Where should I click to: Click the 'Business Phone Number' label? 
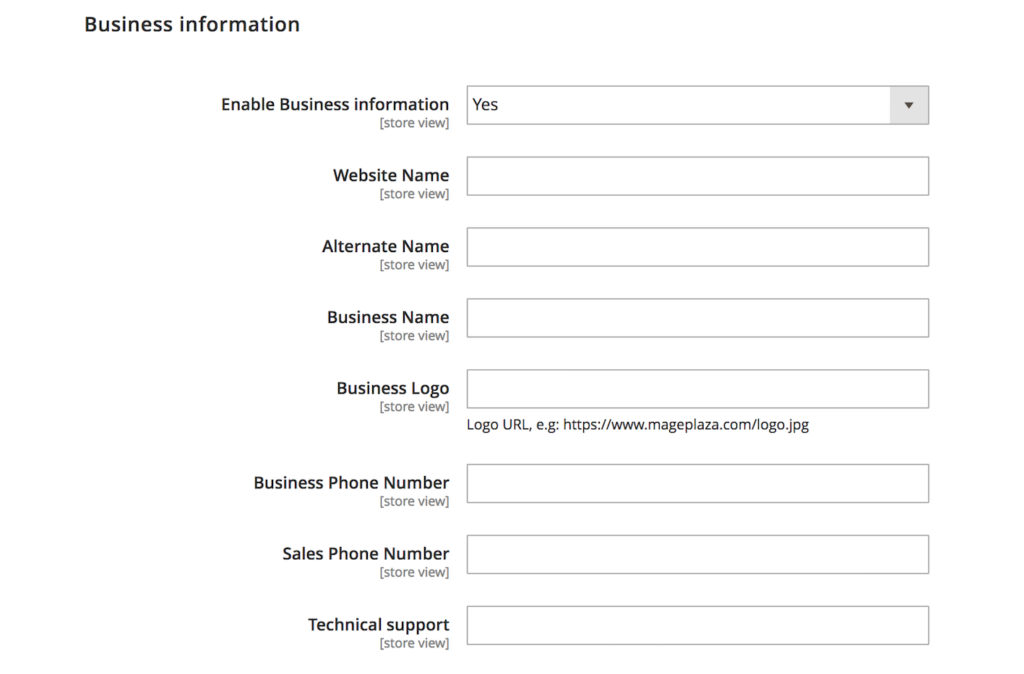(351, 483)
